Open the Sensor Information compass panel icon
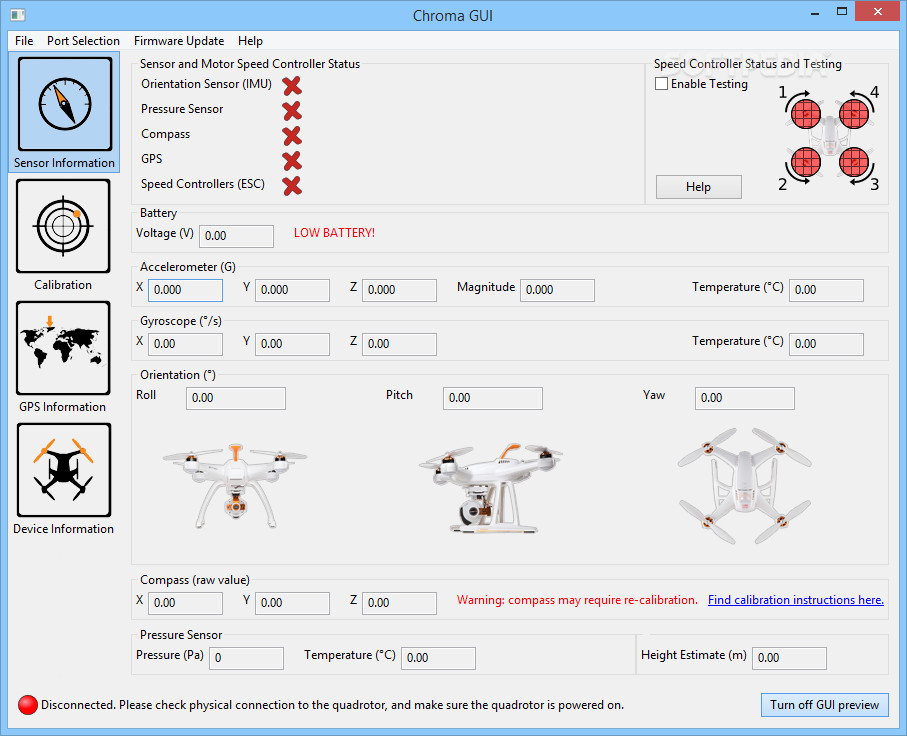Viewport: 907px width, 736px height. (65, 104)
